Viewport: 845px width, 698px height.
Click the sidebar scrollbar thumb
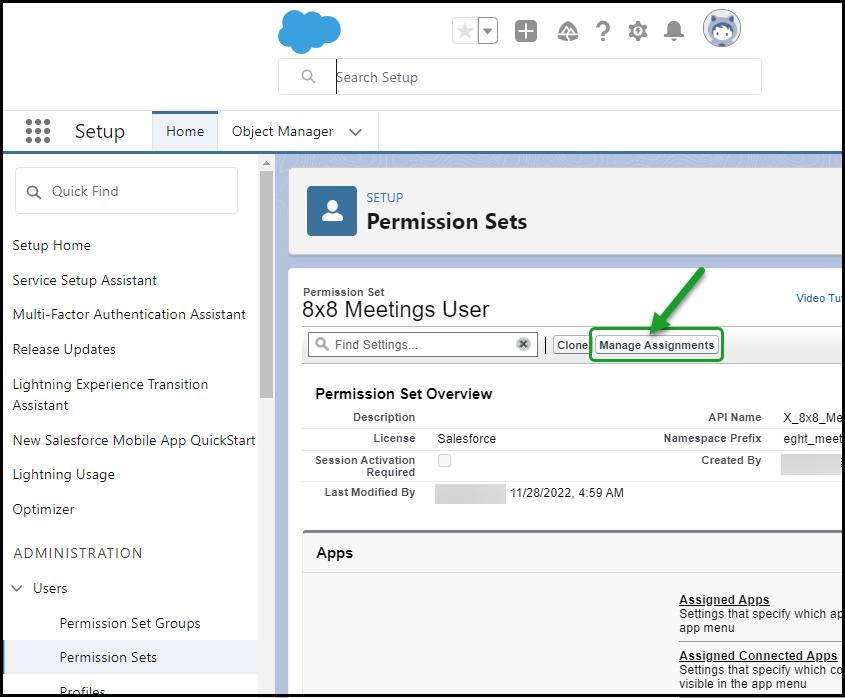click(x=266, y=285)
